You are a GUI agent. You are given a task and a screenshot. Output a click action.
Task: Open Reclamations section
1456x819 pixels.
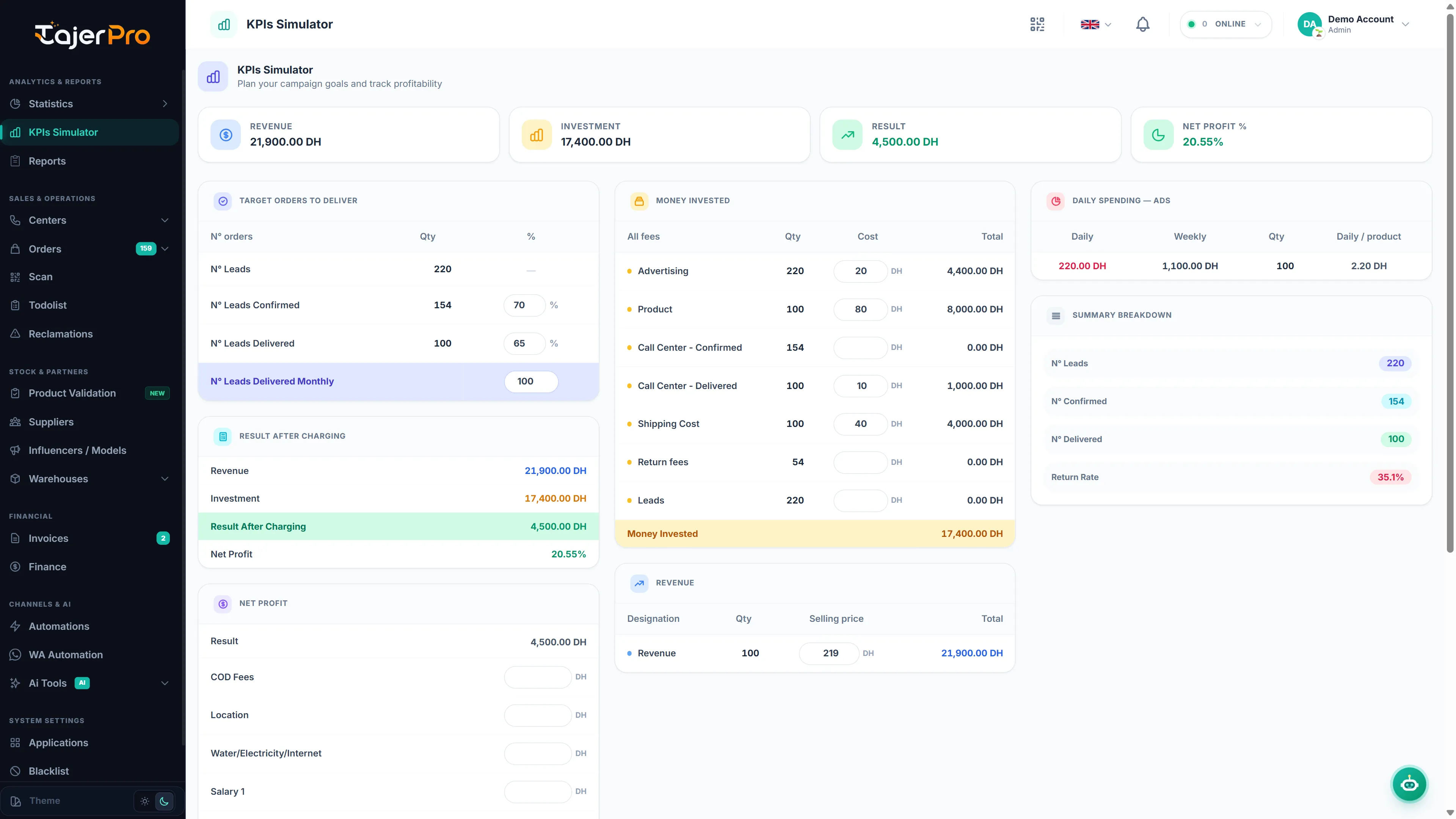tap(89, 334)
